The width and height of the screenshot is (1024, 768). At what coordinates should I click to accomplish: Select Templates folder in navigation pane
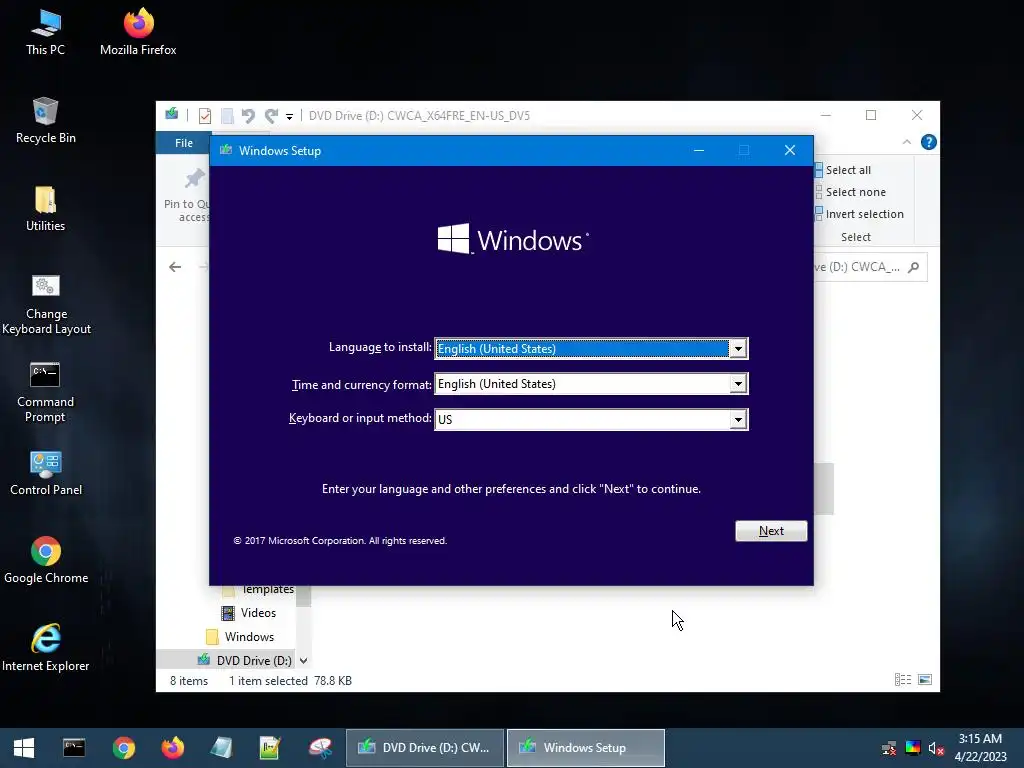pos(258,590)
